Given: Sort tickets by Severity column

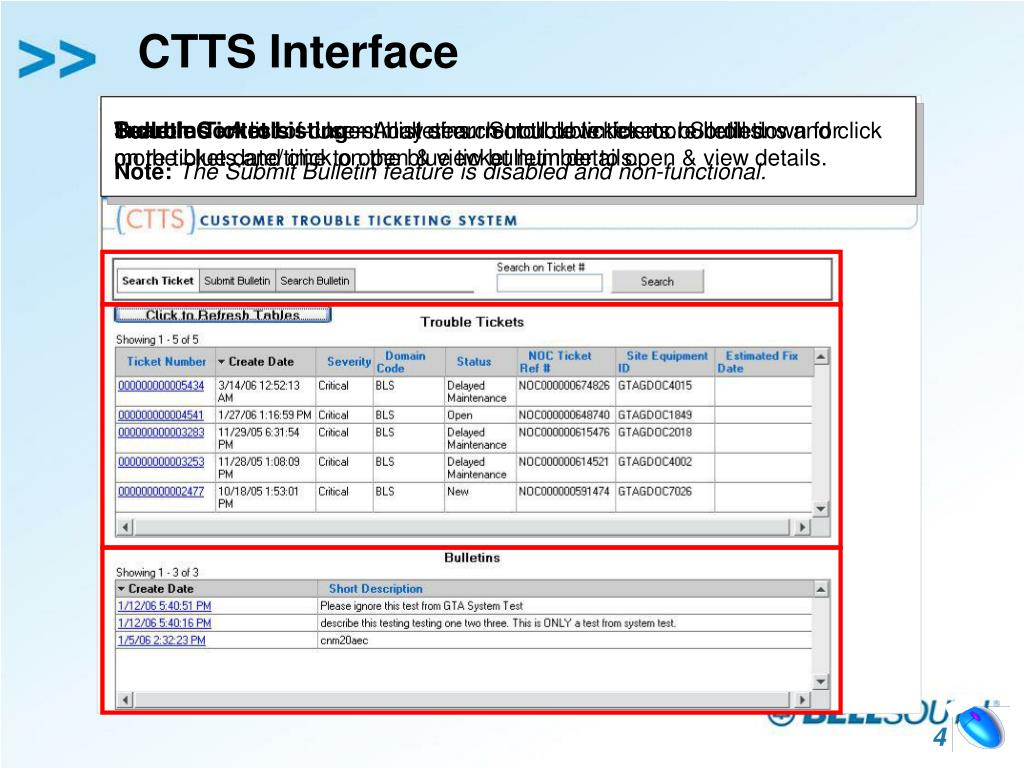Looking at the screenshot, I should pyautogui.click(x=349, y=362).
